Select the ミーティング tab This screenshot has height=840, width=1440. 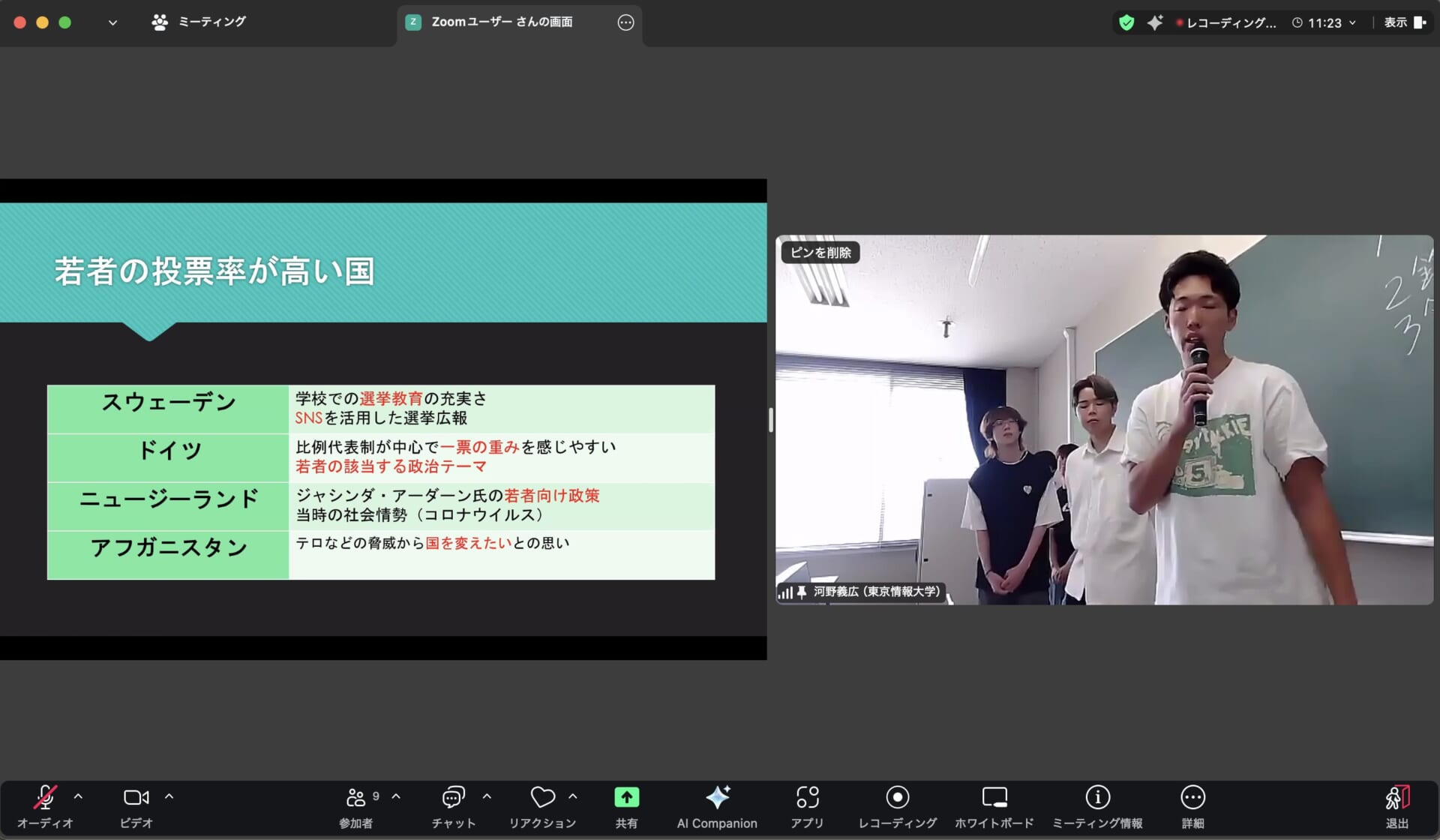click(199, 22)
